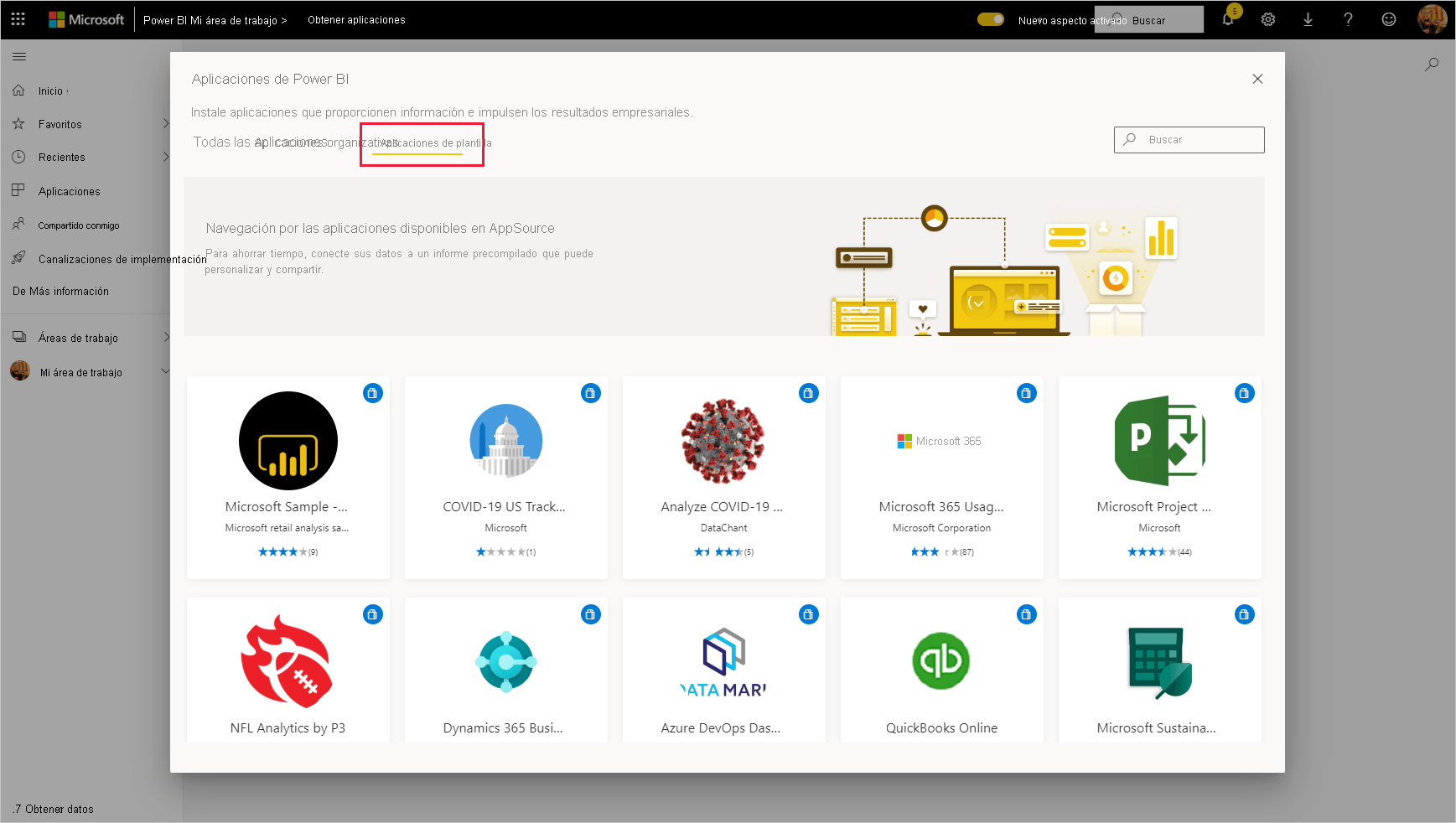Click the AppSource banner illustration

(x=1006, y=270)
